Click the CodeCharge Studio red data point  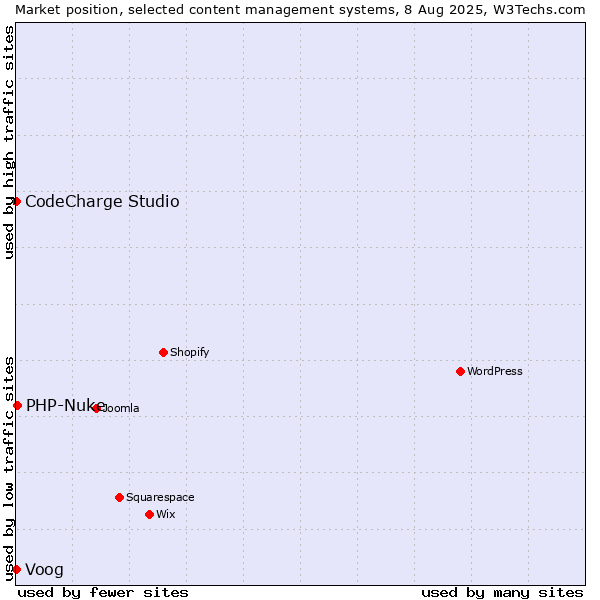point(16,201)
